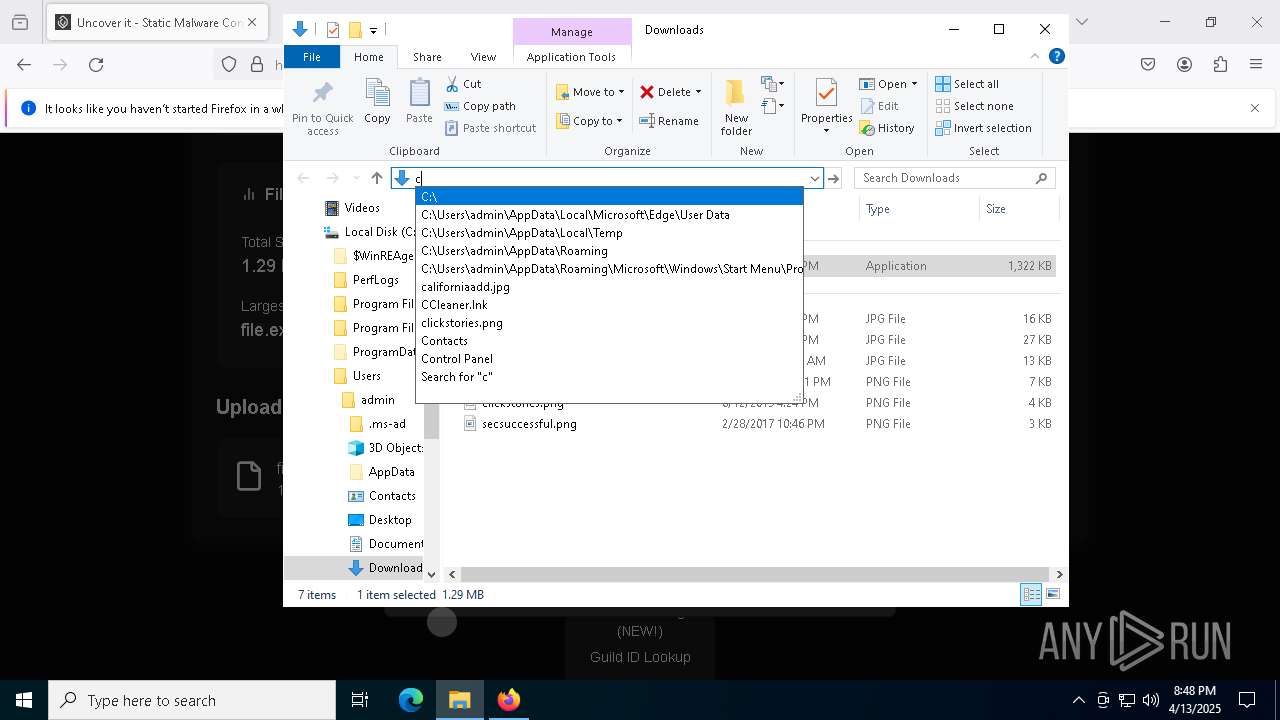Screen dimensions: 1280x720
Task: Click the new folder icon in the title bar
Action: tap(354, 30)
